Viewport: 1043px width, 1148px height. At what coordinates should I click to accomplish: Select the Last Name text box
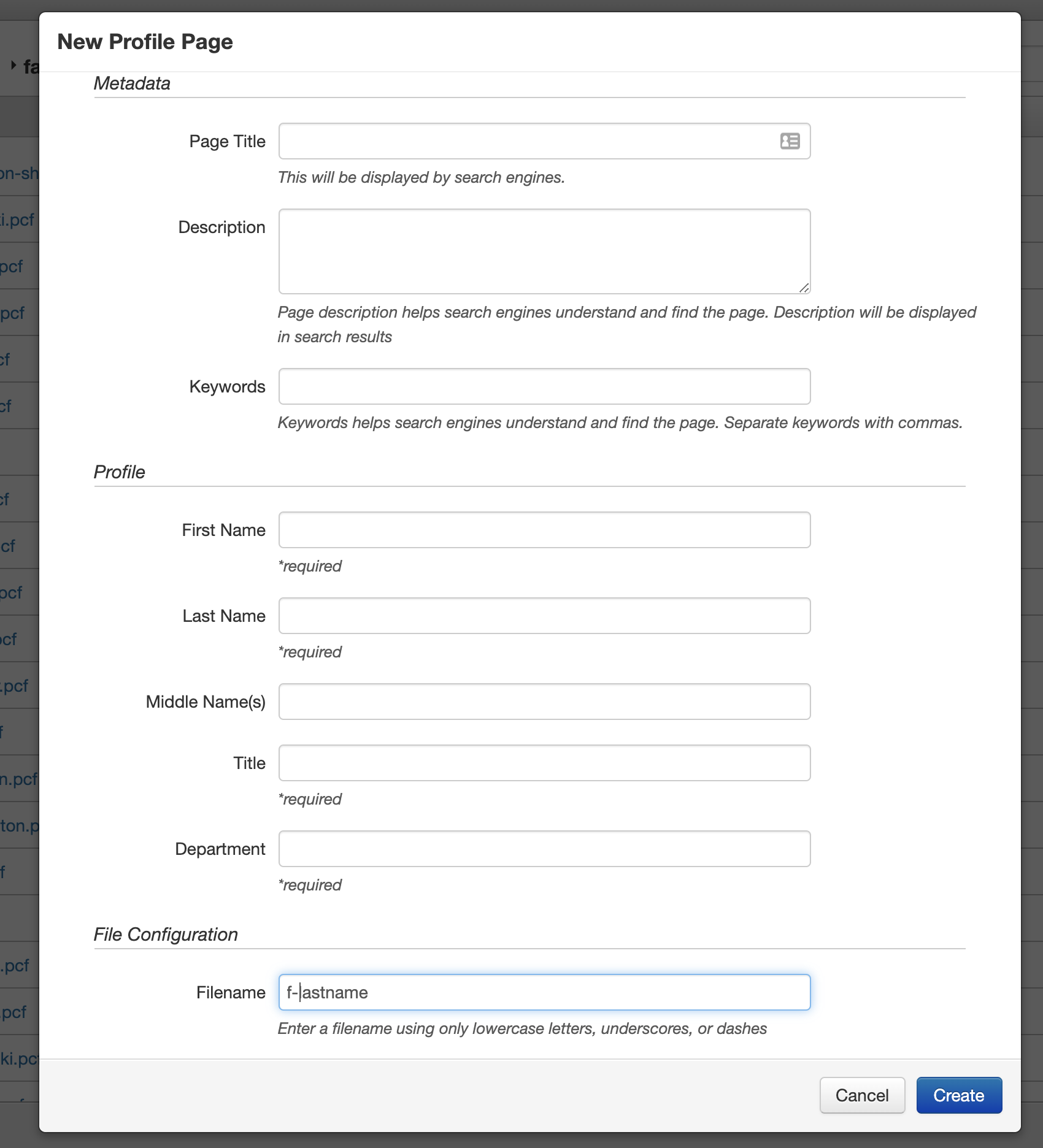point(544,616)
